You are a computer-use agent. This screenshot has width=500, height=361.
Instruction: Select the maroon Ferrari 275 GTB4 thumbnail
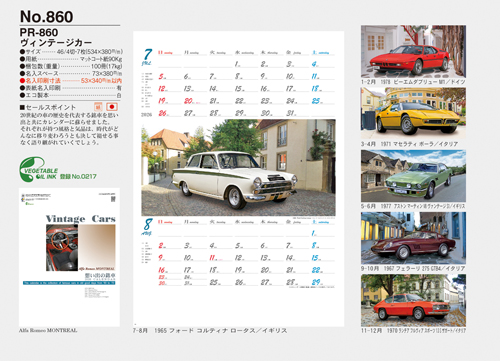(413, 238)
